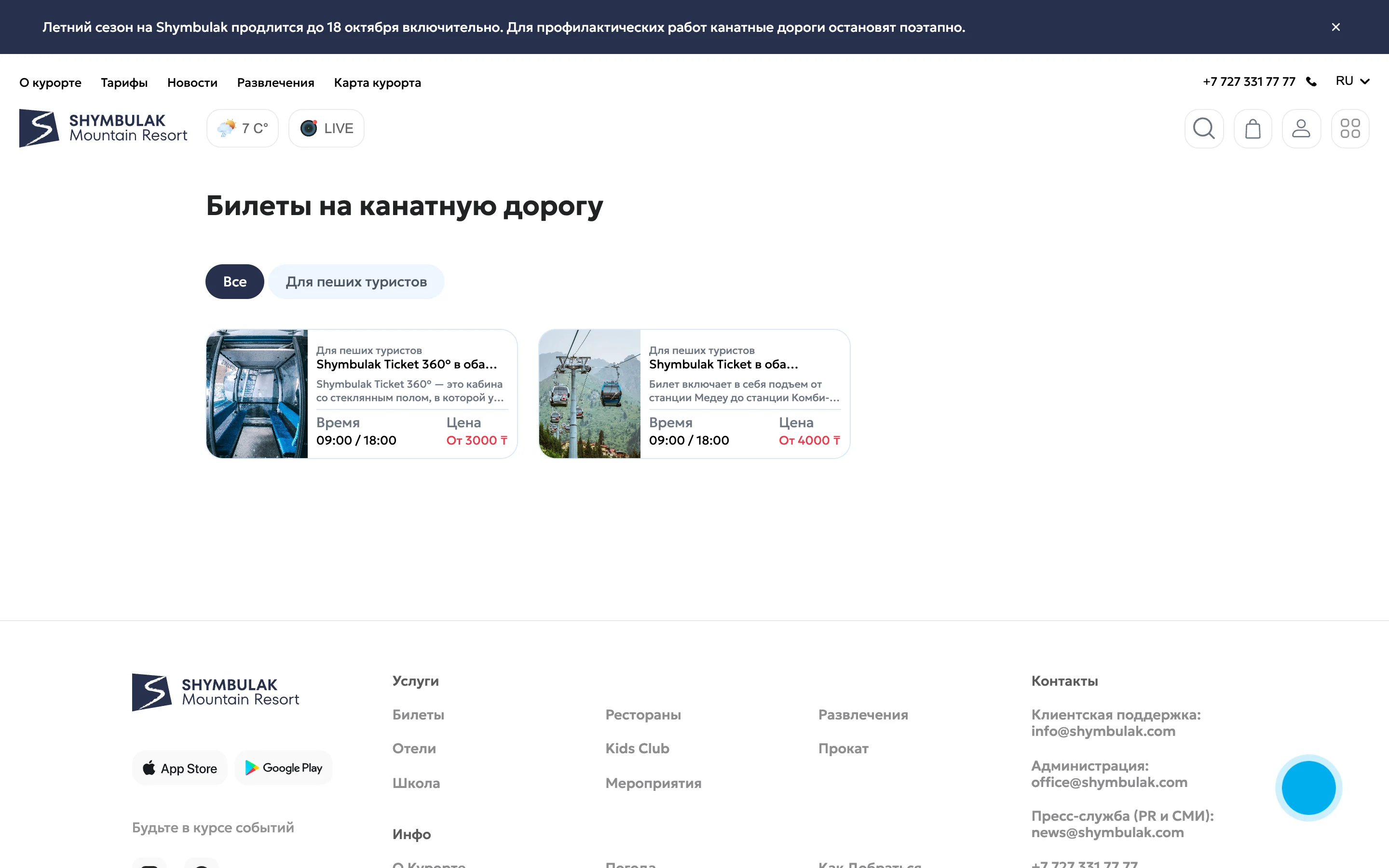Image resolution: width=1389 pixels, height=868 pixels.
Task: Click the От 4000 ₸ price
Action: (809, 440)
